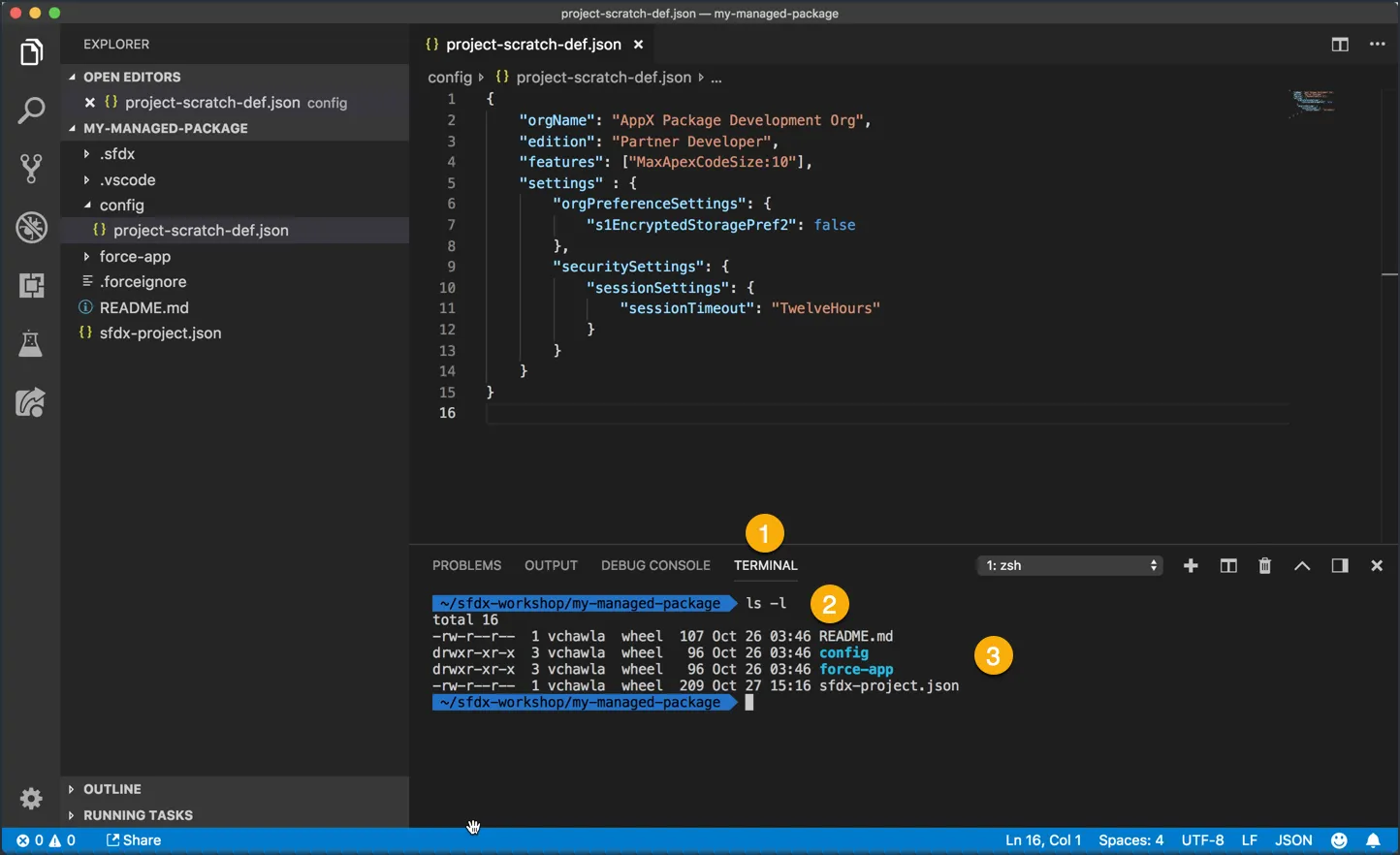Maximize the panel with the up chevron

pos(1302,566)
